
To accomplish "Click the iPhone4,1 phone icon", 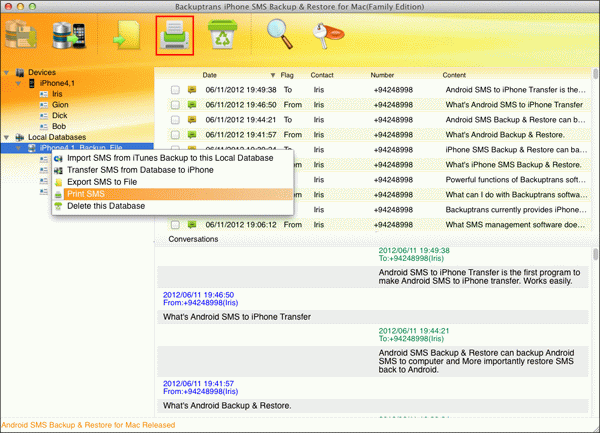I will 32,83.
